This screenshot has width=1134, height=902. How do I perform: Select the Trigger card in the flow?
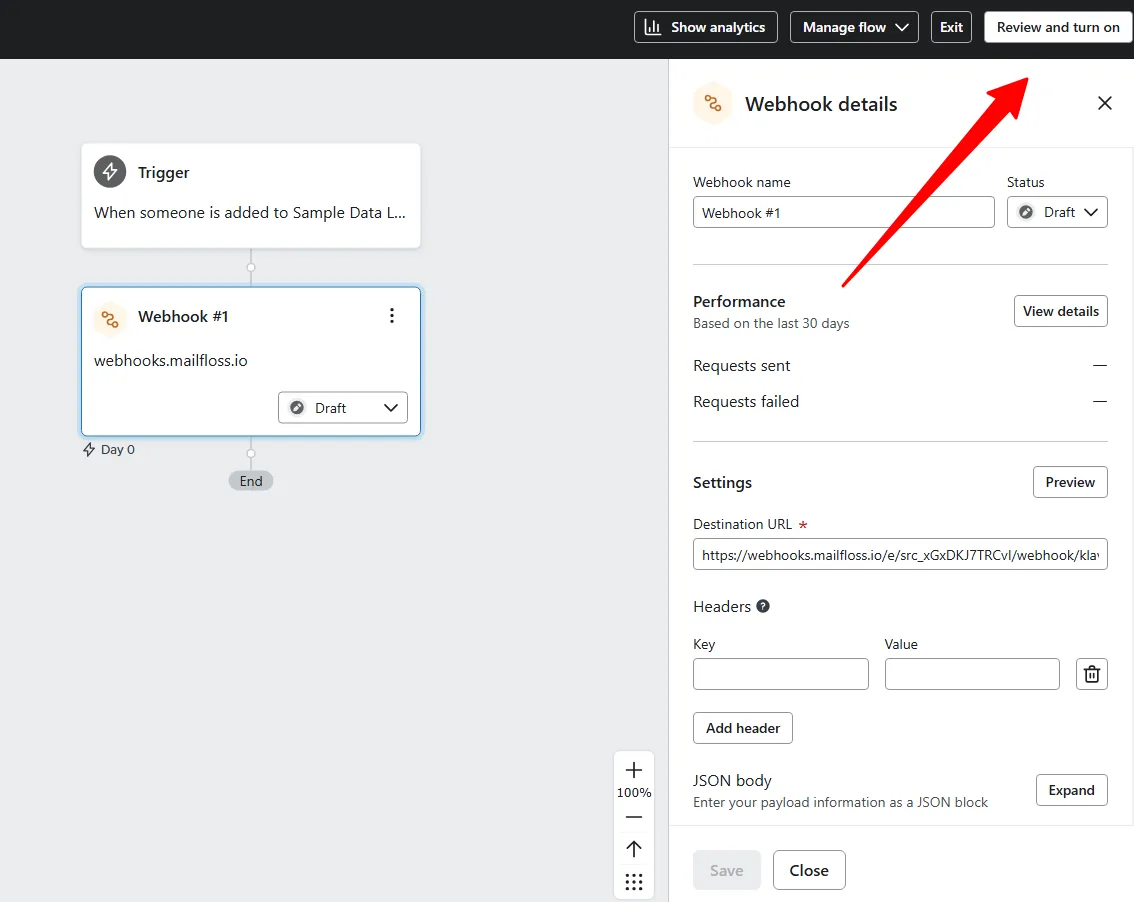251,196
